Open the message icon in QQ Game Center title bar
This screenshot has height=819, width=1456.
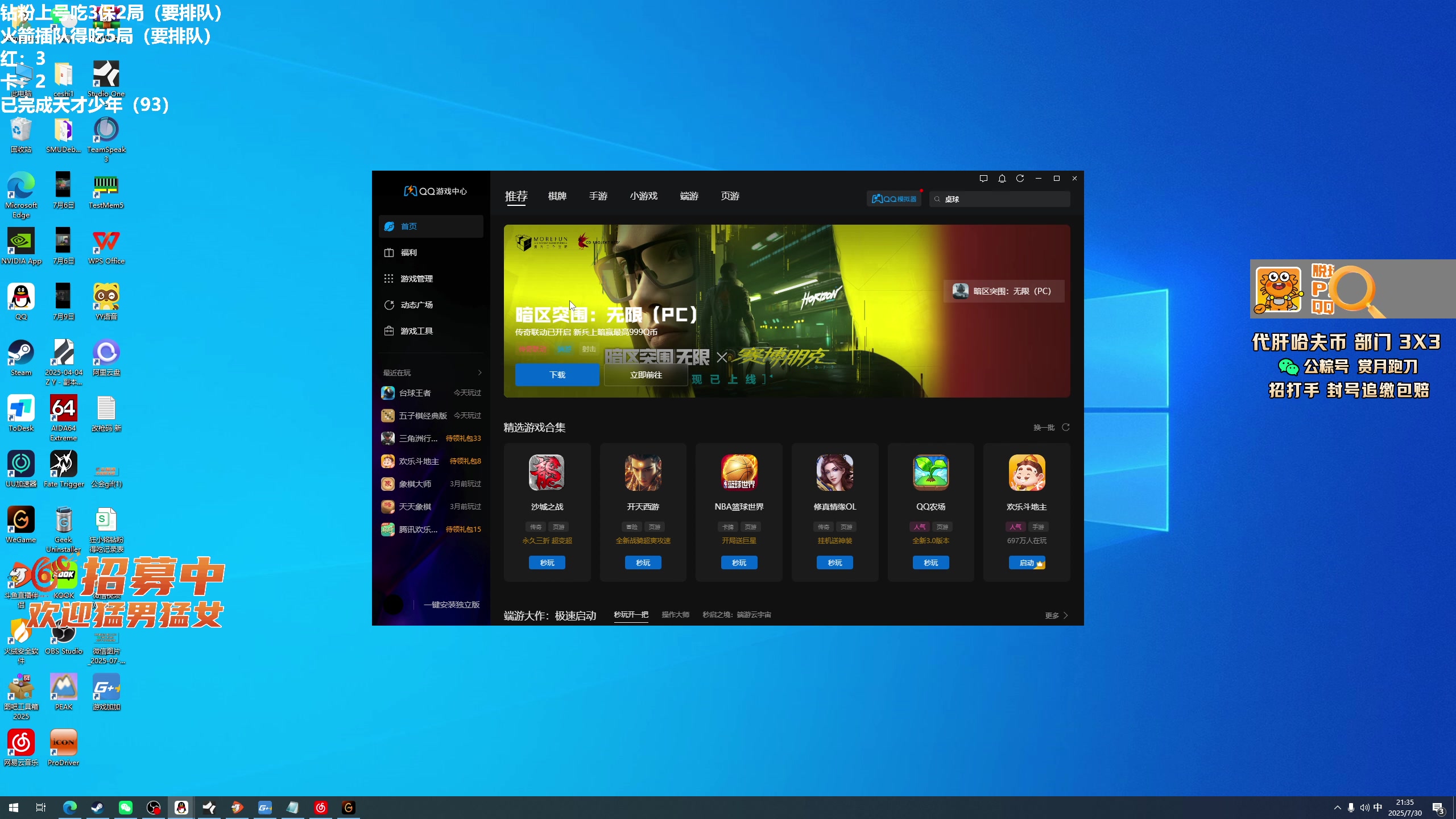click(983, 179)
